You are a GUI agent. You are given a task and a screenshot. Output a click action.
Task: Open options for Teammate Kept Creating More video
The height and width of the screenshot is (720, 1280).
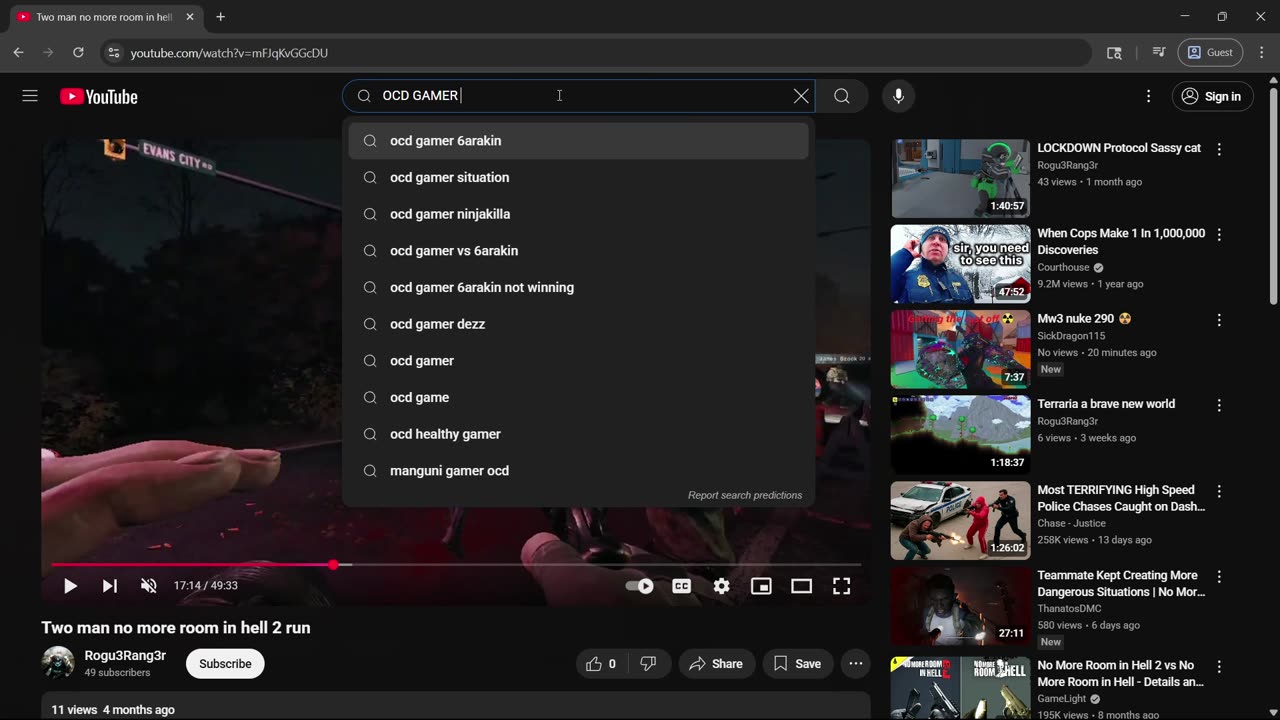(1219, 576)
